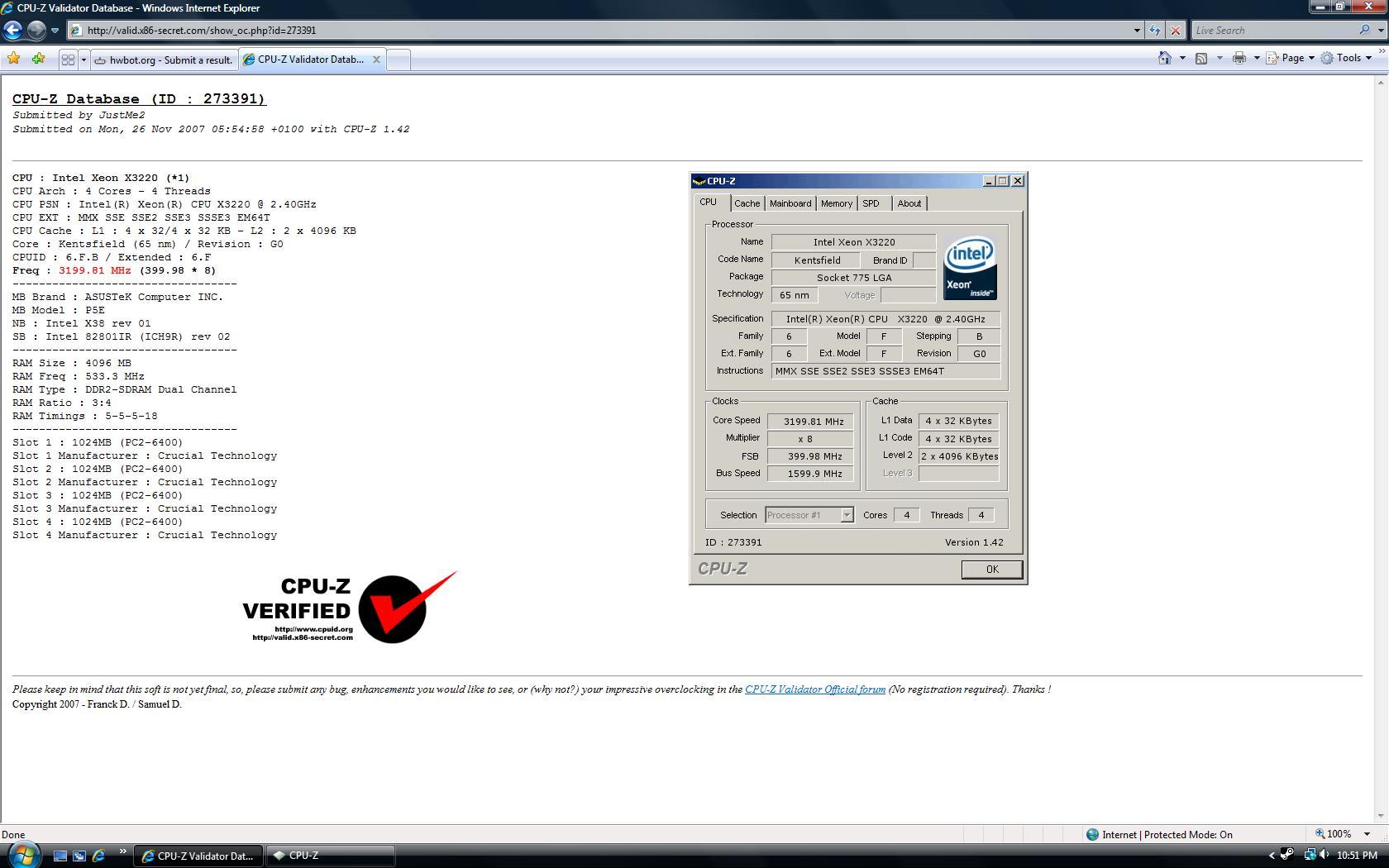
Task: Click the Core Speed value 3199.81 MHz
Action: click(x=810, y=422)
